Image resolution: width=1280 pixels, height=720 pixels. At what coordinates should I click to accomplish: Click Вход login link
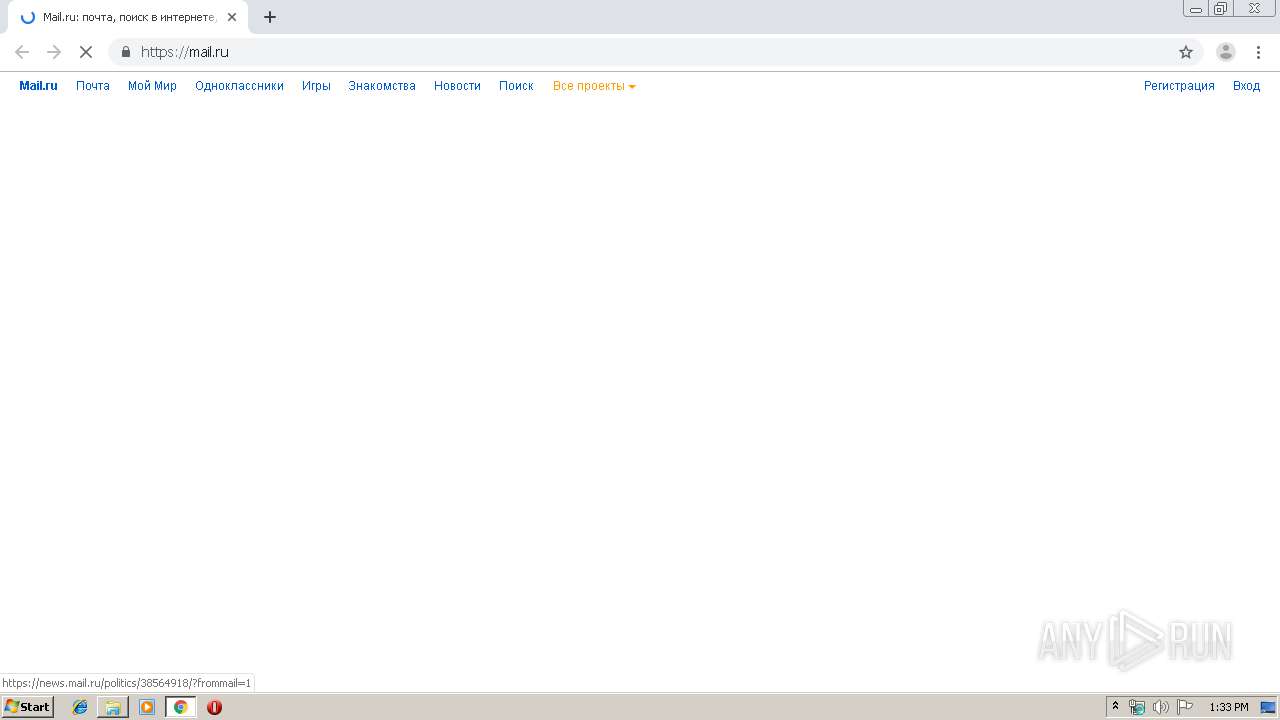[x=1246, y=86]
